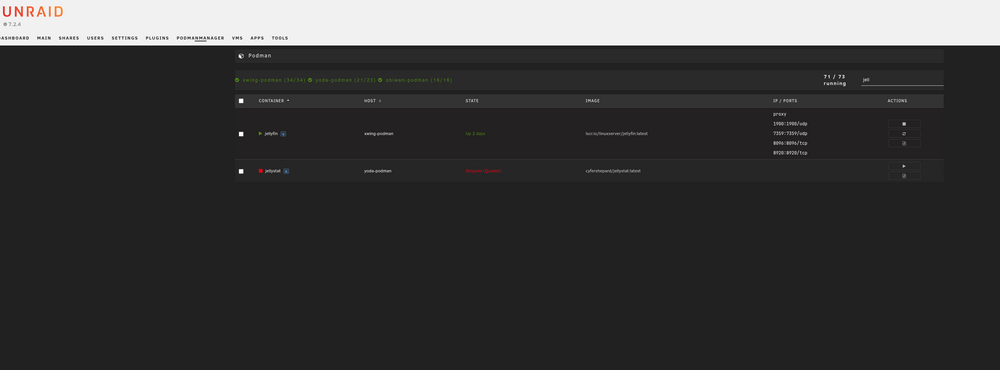
Task: Open the jellyfin container name
Action: coord(271,134)
